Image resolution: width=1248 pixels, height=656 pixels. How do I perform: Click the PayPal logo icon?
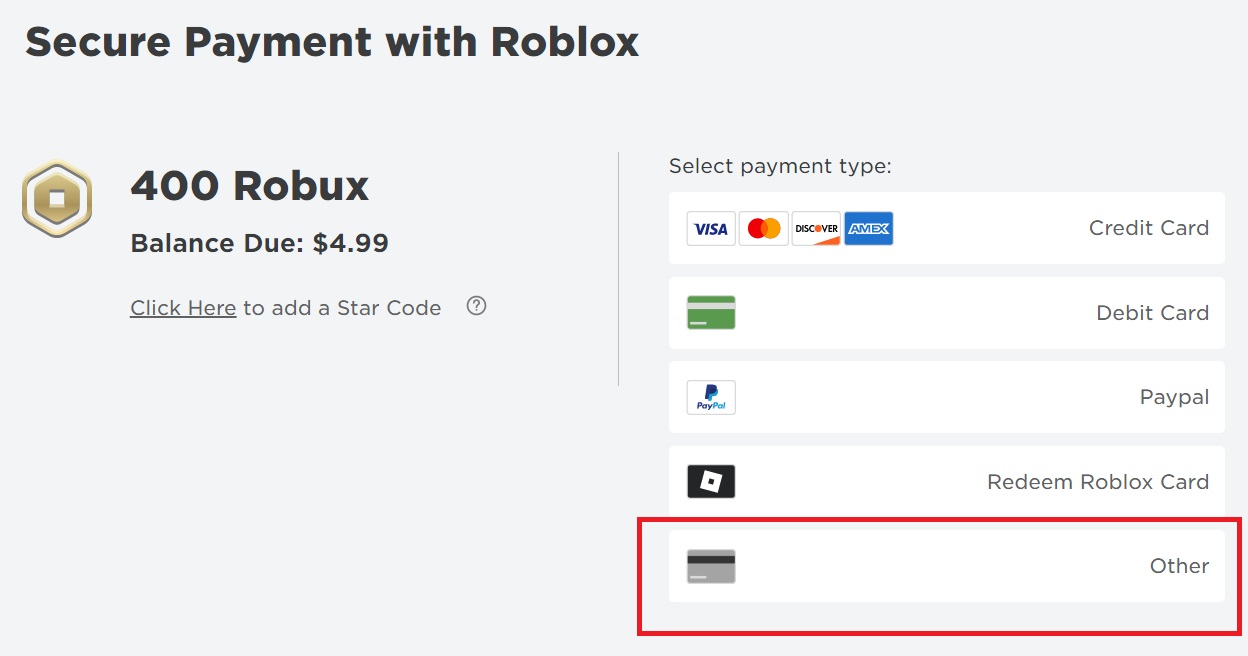point(711,397)
